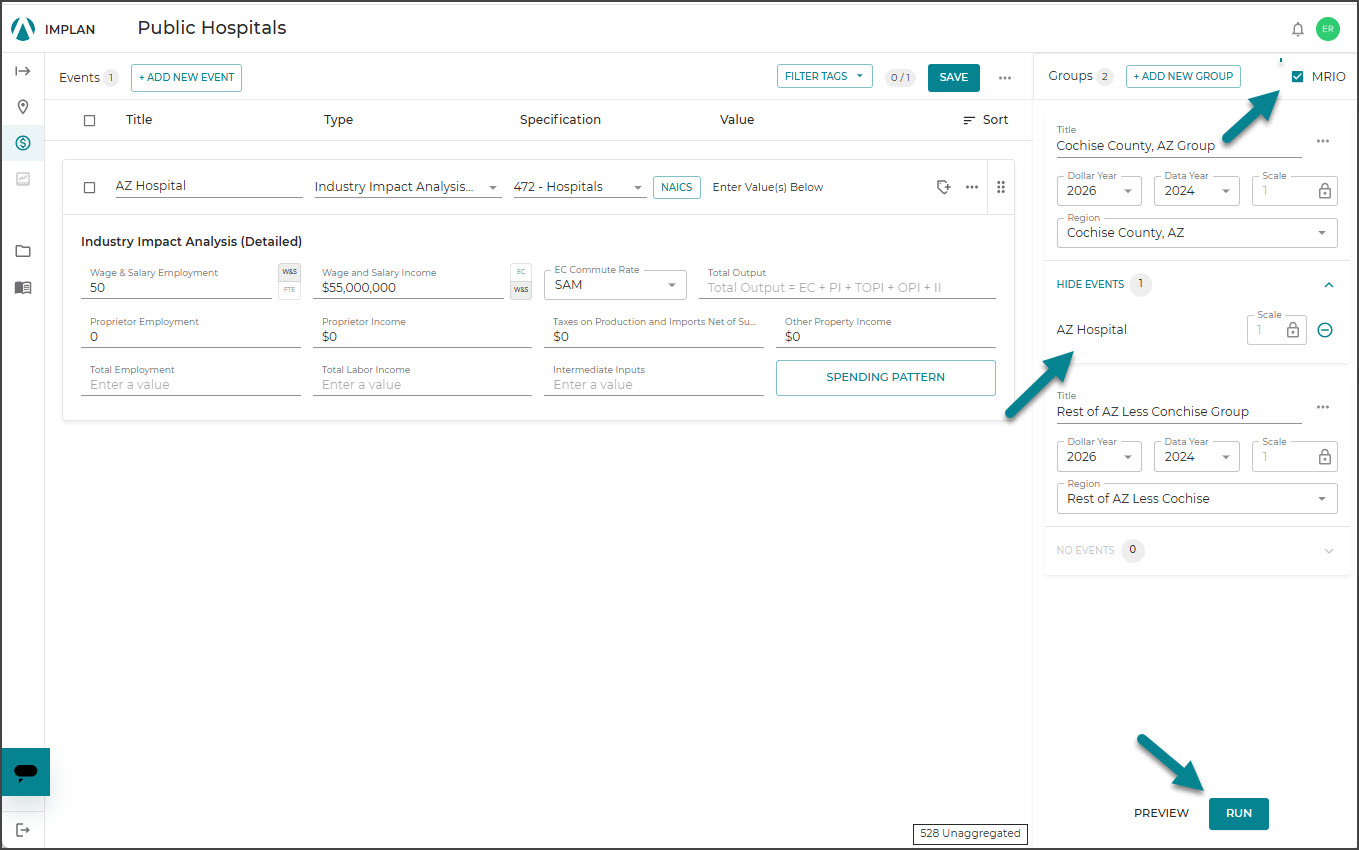The image size is (1359, 850).
Task: Expand the left sidebar with arrow icon
Action: [x=23, y=71]
